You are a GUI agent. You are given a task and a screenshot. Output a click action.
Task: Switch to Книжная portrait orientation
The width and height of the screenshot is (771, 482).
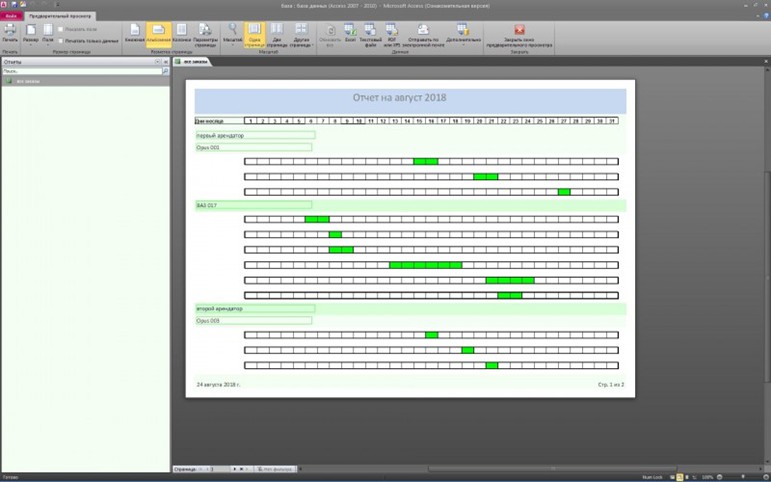pos(134,34)
